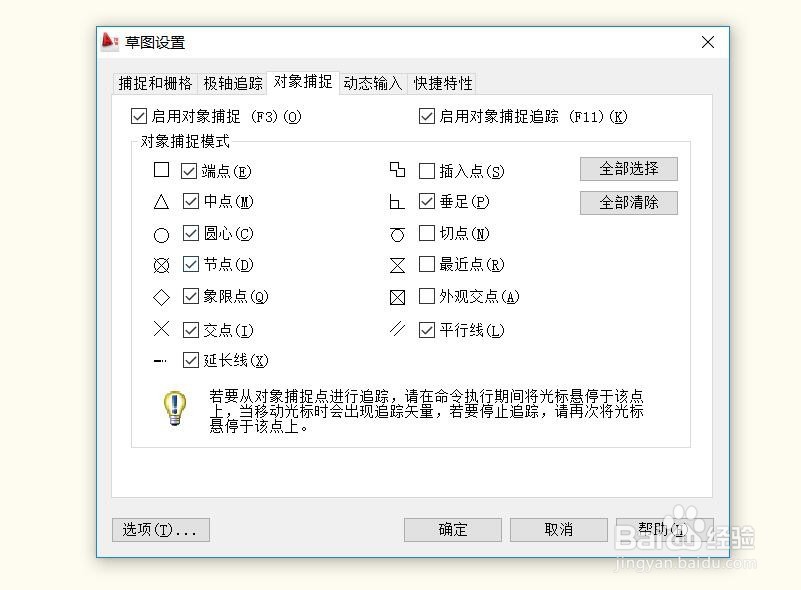801x590 pixels.
Task: Confirm with the 确定 button
Action: coord(453,529)
